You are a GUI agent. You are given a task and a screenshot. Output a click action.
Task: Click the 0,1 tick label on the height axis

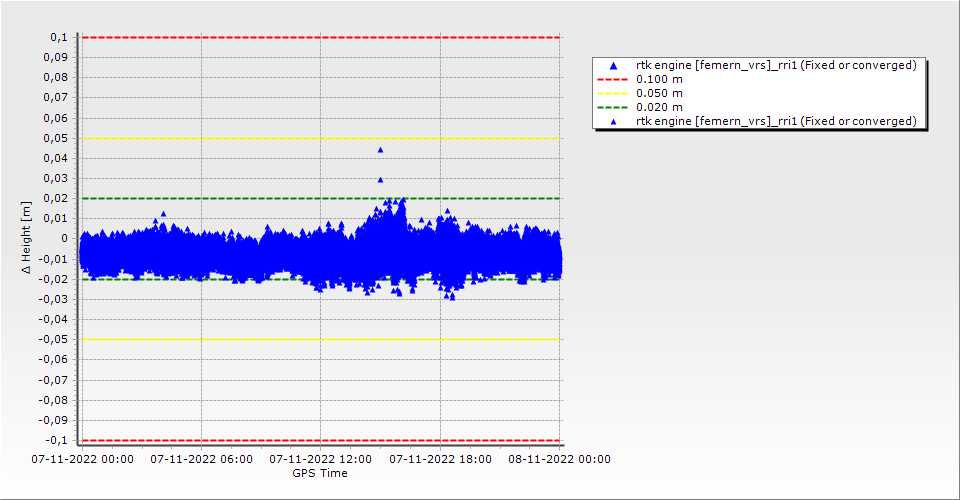58,37
